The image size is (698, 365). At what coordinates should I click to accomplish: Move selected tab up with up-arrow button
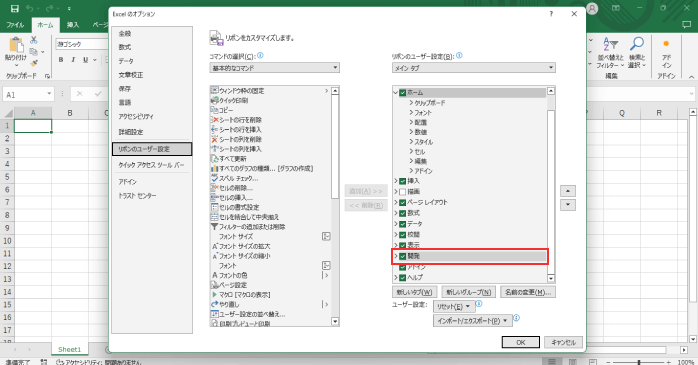pos(568,191)
